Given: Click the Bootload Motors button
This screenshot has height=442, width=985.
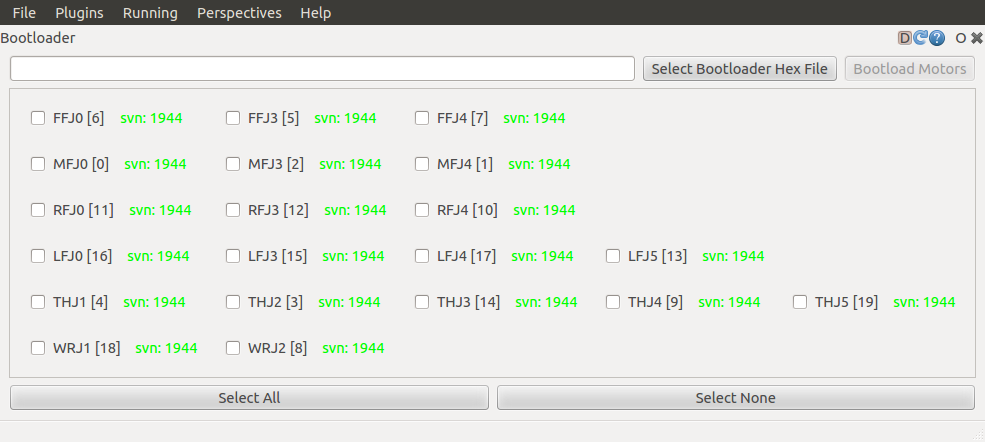Looking at the screenshot, I should click(x=910, y=68).
